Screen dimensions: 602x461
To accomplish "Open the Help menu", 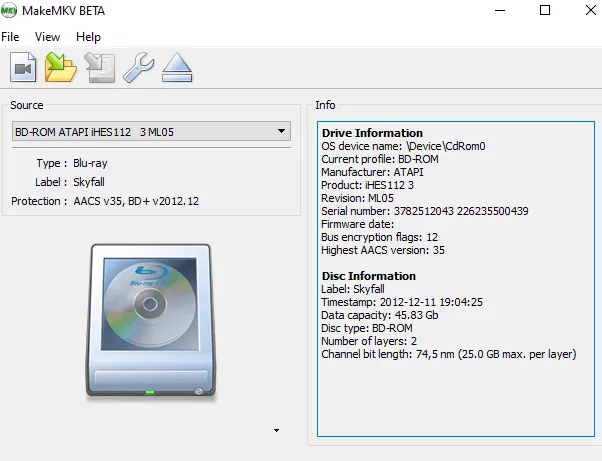I will pyautogui.click(x=88, y=37).
